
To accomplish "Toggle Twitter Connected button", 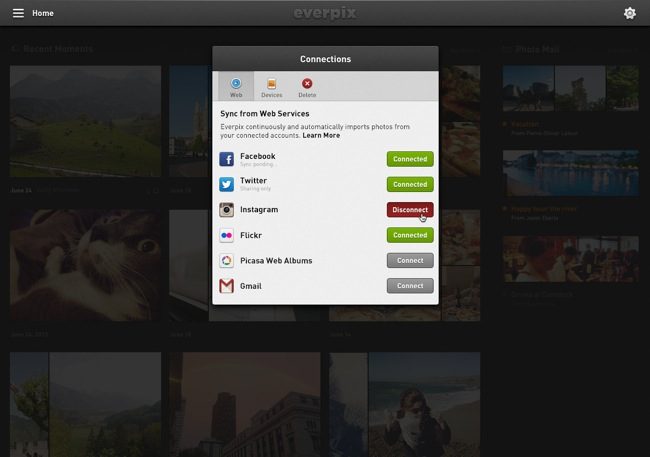I will click(x=410, y=184).
